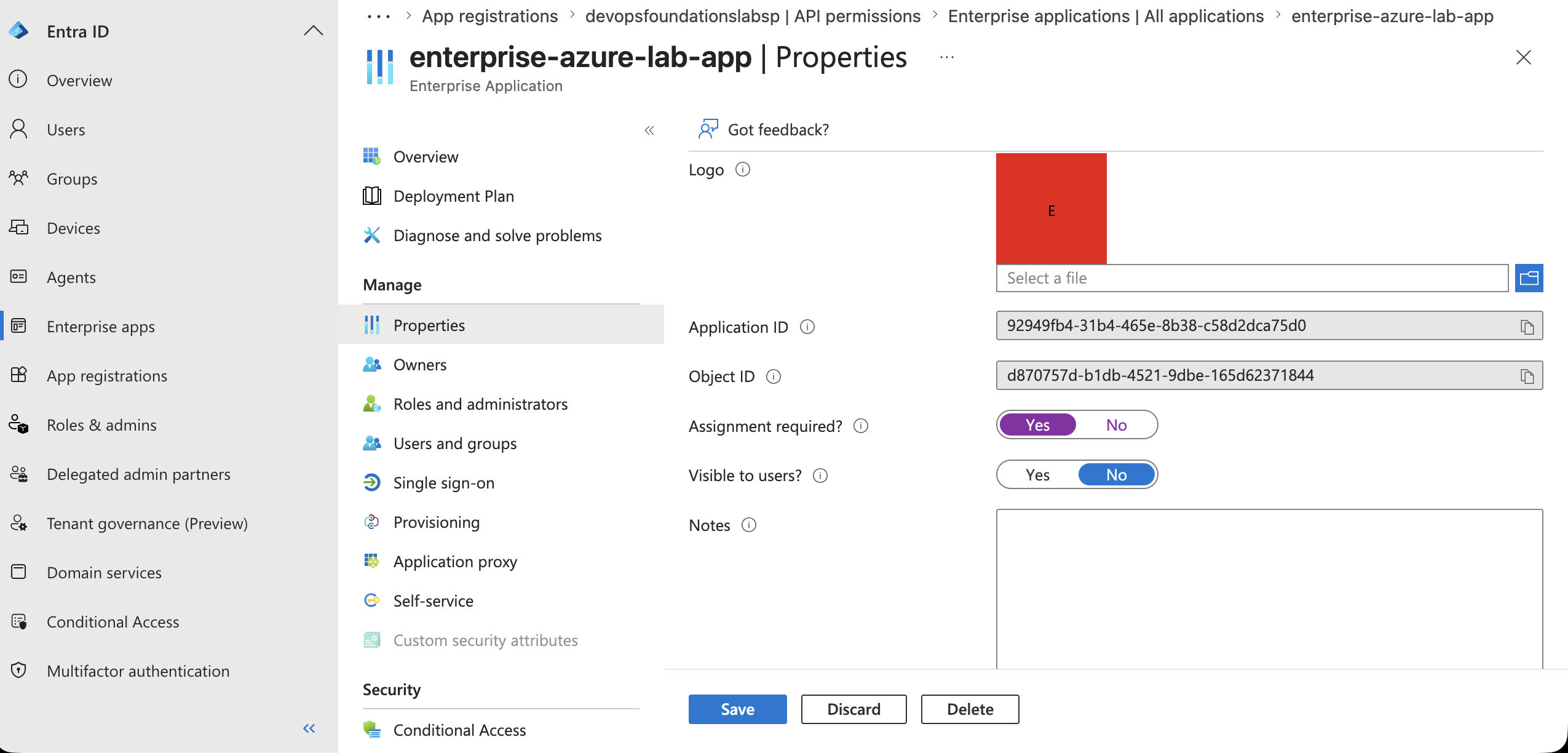Close the Properties blade

click(1524, 58)
